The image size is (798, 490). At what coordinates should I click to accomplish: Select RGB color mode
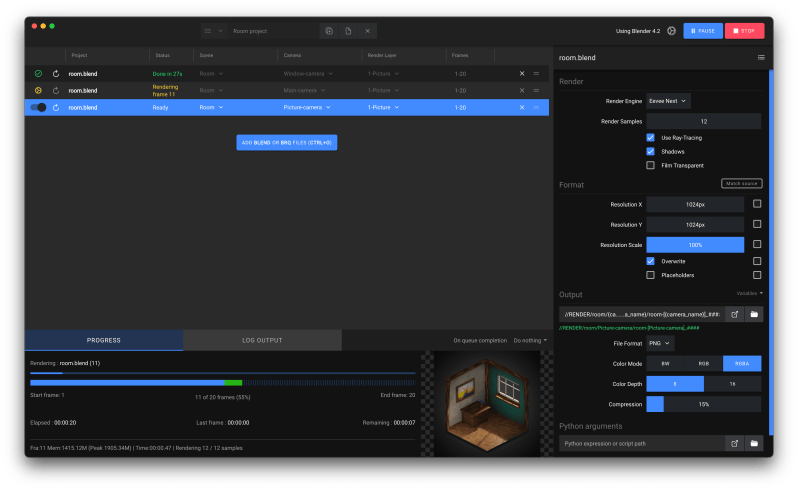704,364
